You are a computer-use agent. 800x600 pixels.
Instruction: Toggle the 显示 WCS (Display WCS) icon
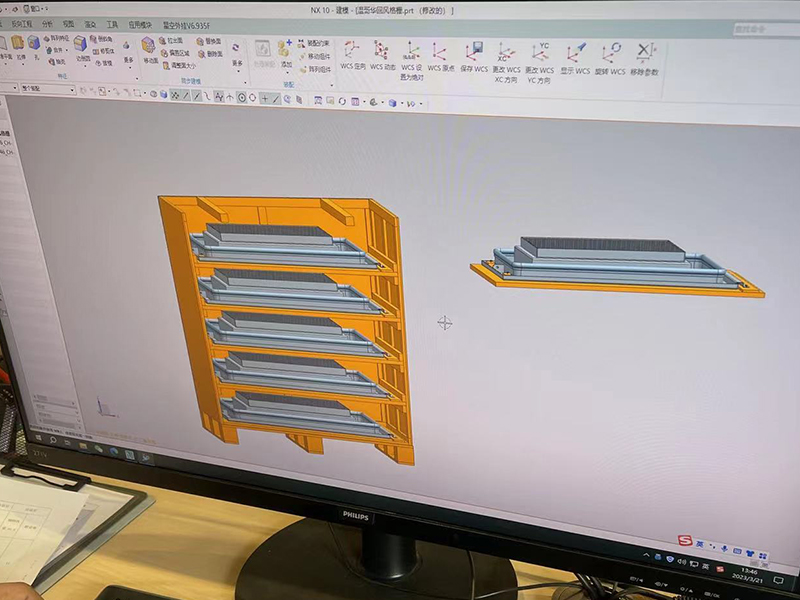point(576,52)
